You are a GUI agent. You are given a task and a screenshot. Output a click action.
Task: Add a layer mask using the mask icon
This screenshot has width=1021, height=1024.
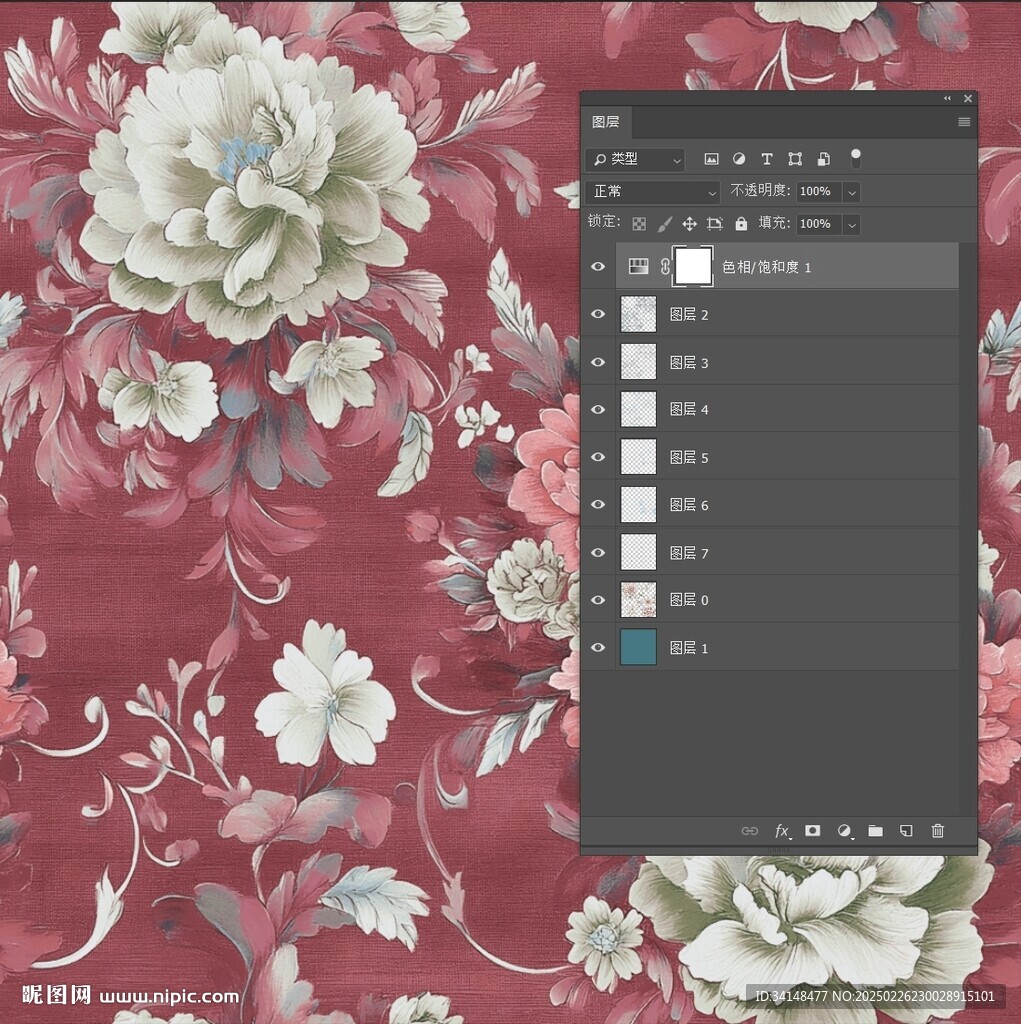click(x=813, y=831)
